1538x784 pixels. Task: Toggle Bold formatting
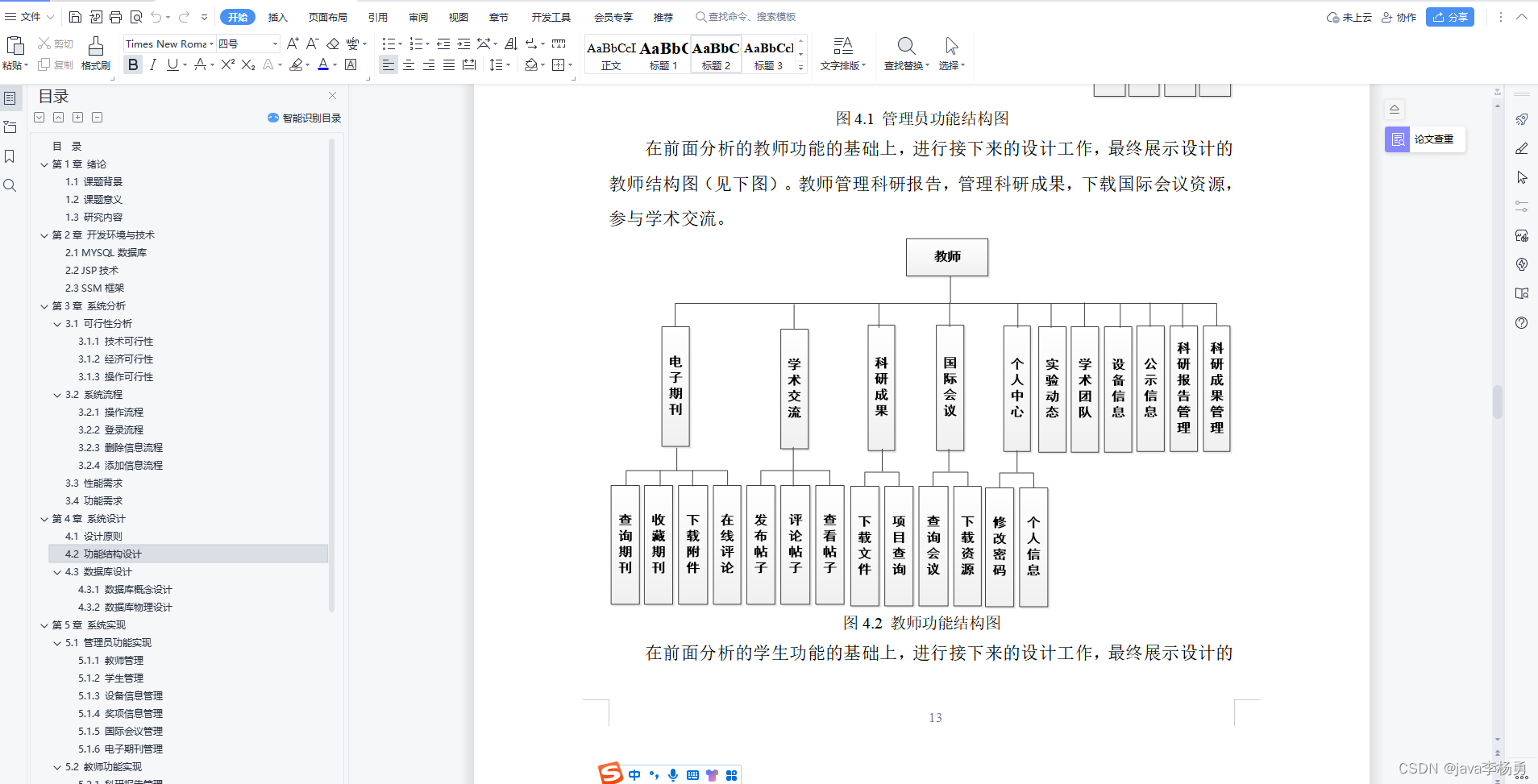click(x=133, y=64)
